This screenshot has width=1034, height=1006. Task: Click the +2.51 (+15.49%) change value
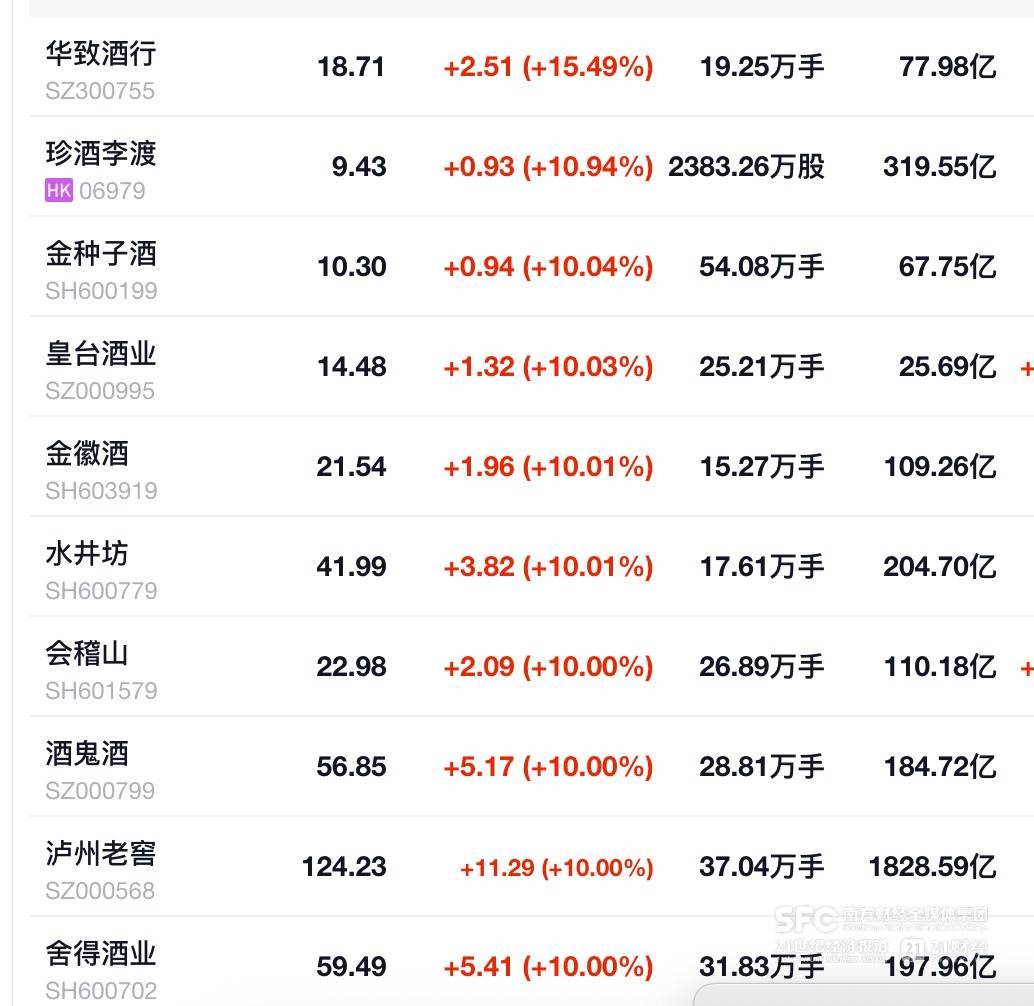[x=548, y=67]
